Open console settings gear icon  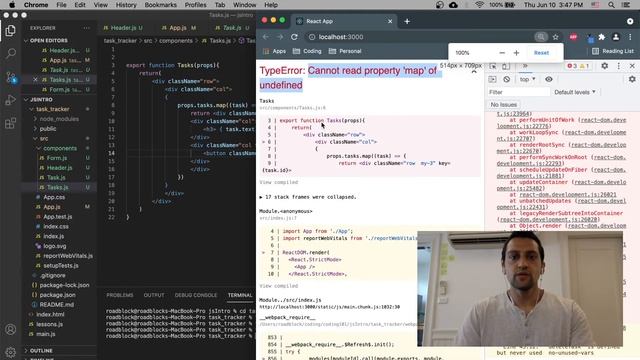coord(632,79)
